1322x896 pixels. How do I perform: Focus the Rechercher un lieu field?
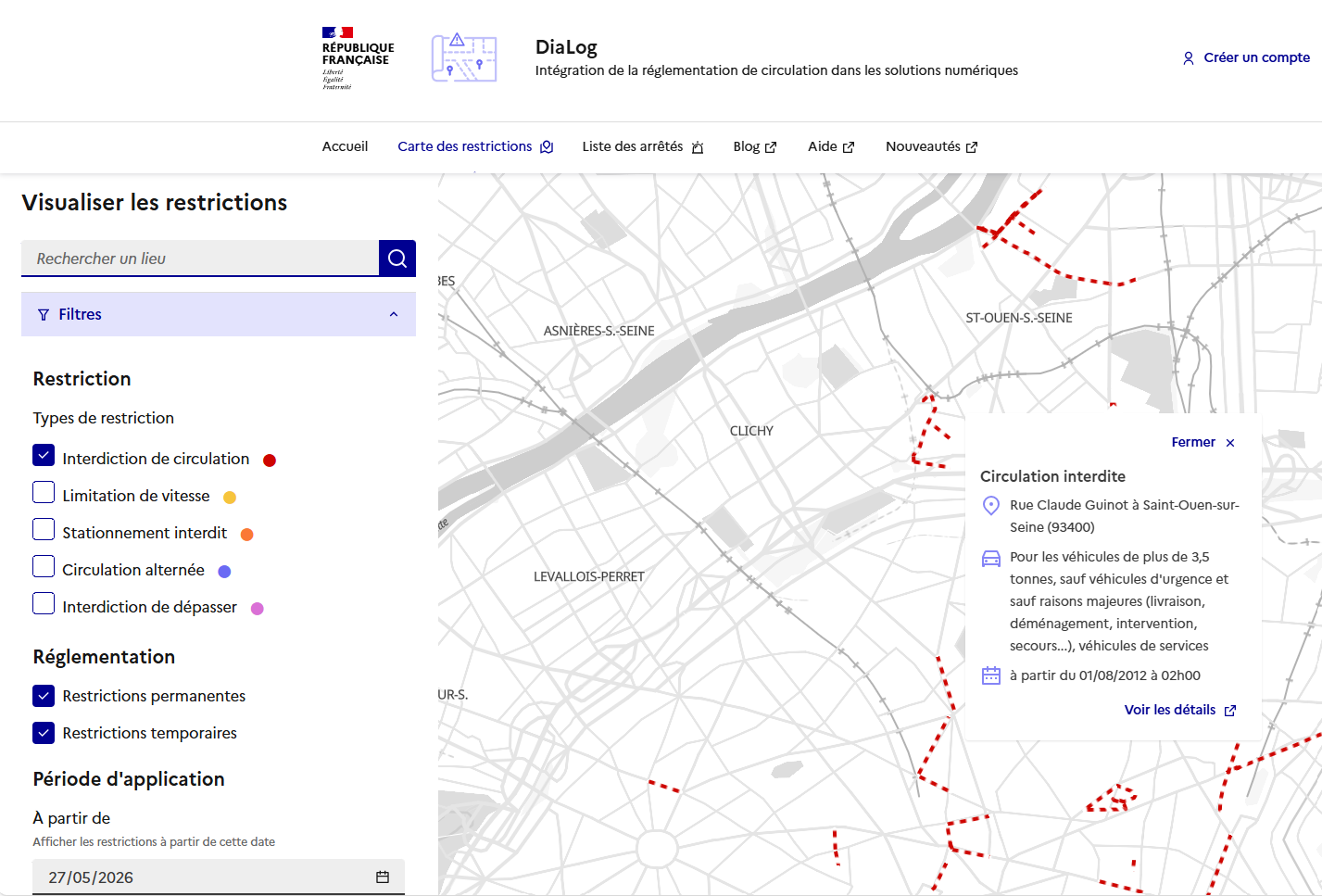point(200,259)
